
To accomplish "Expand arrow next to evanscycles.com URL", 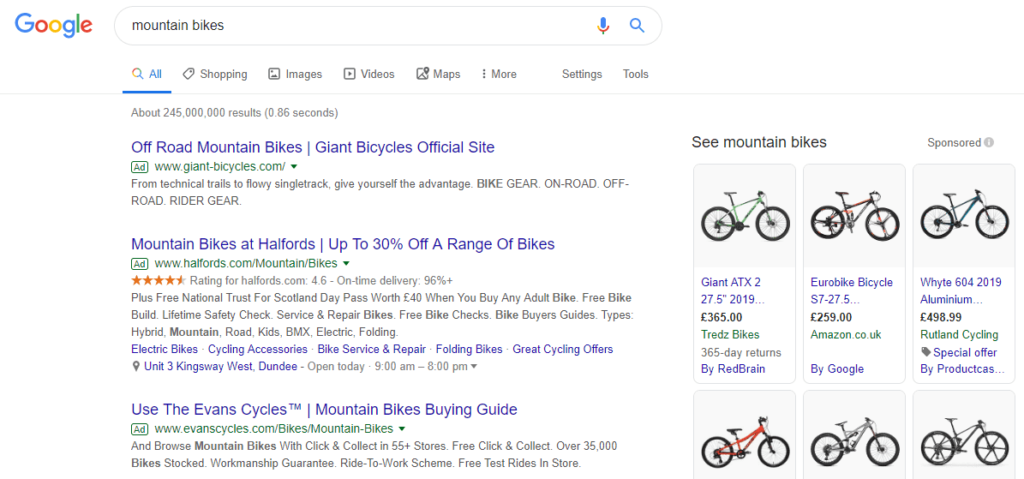I will (x=402, y=429).
